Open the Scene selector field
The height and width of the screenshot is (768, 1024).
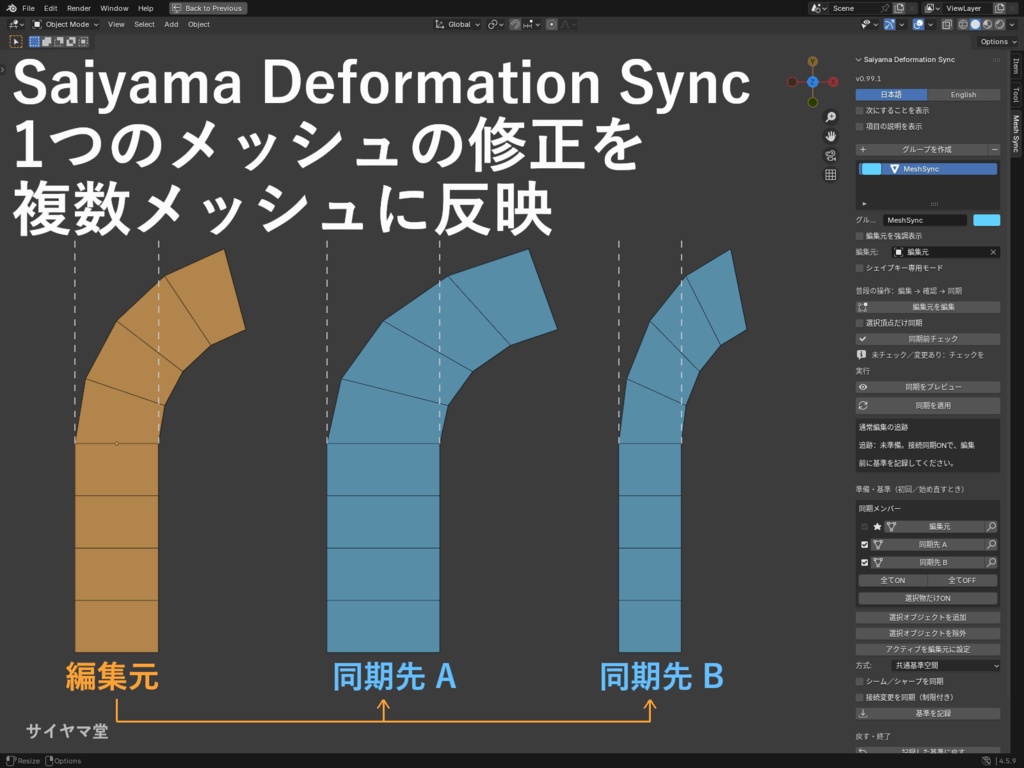tap(858, 8)
